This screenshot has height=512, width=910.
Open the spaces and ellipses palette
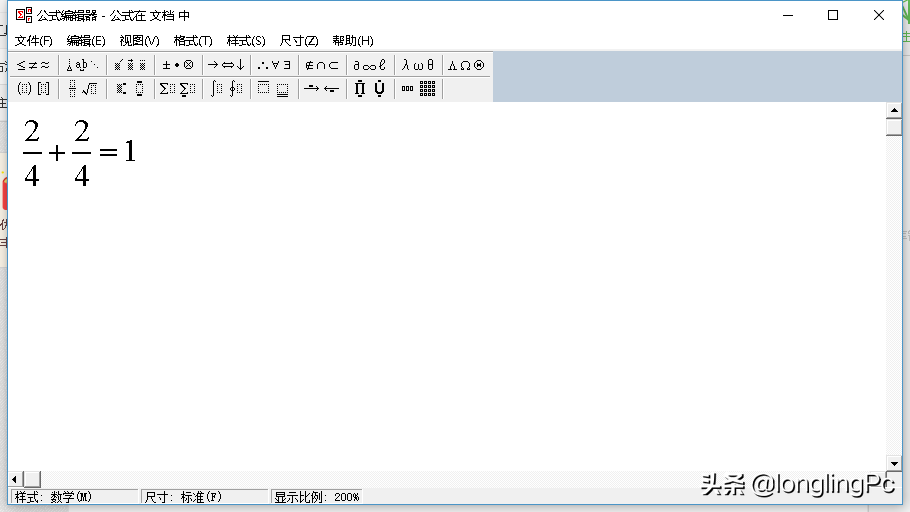[82, 65]
